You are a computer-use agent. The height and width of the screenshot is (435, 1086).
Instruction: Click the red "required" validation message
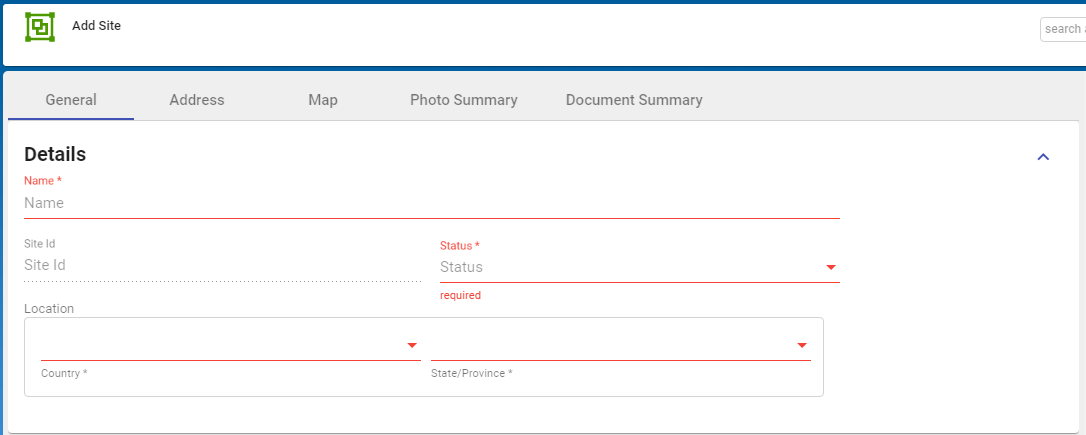coord(460,296)
